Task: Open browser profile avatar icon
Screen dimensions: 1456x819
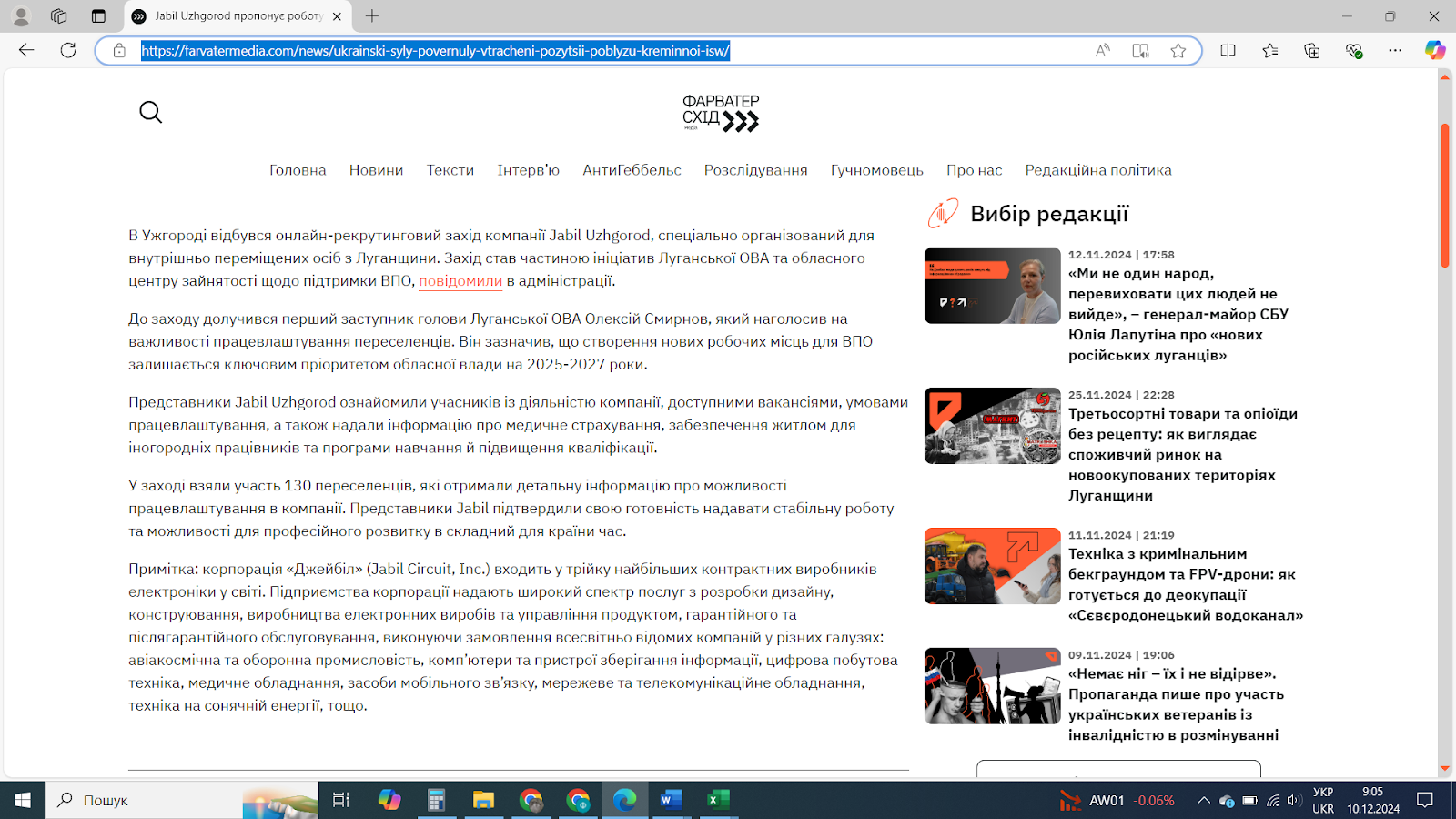Action: [21, 16]
